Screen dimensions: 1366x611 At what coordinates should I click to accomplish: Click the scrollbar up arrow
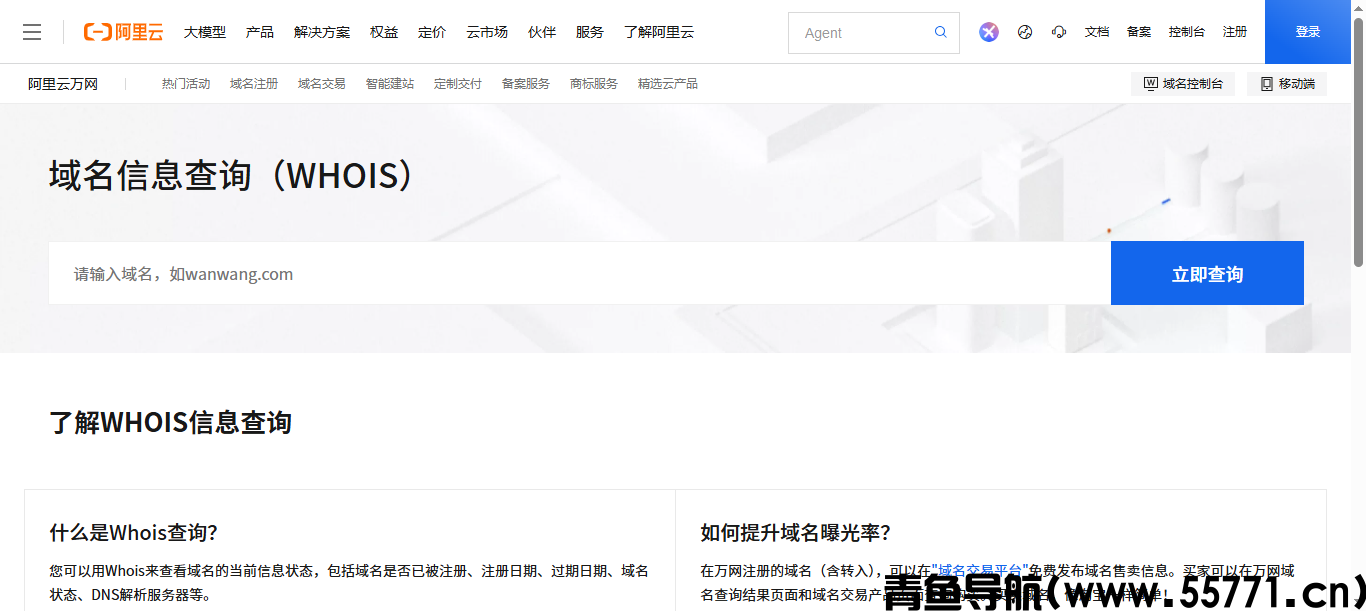(1358, 8)
